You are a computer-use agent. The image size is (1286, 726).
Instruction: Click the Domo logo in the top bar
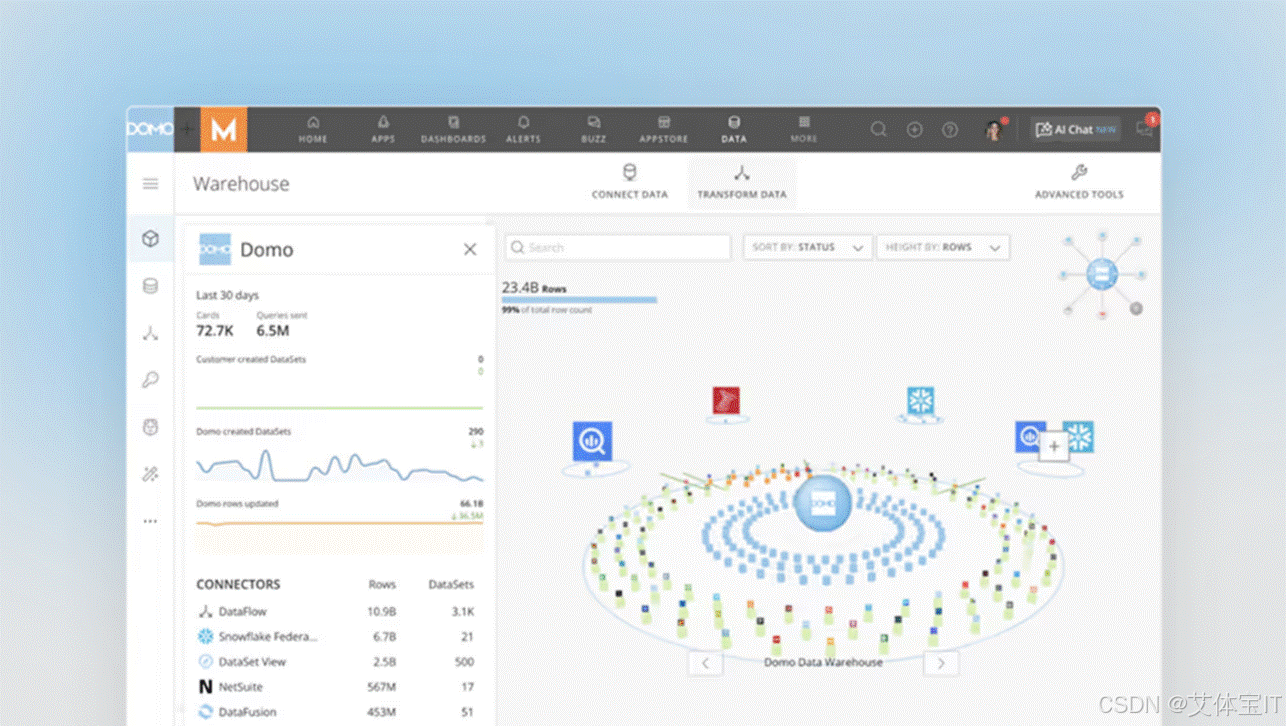click(150, 129)
